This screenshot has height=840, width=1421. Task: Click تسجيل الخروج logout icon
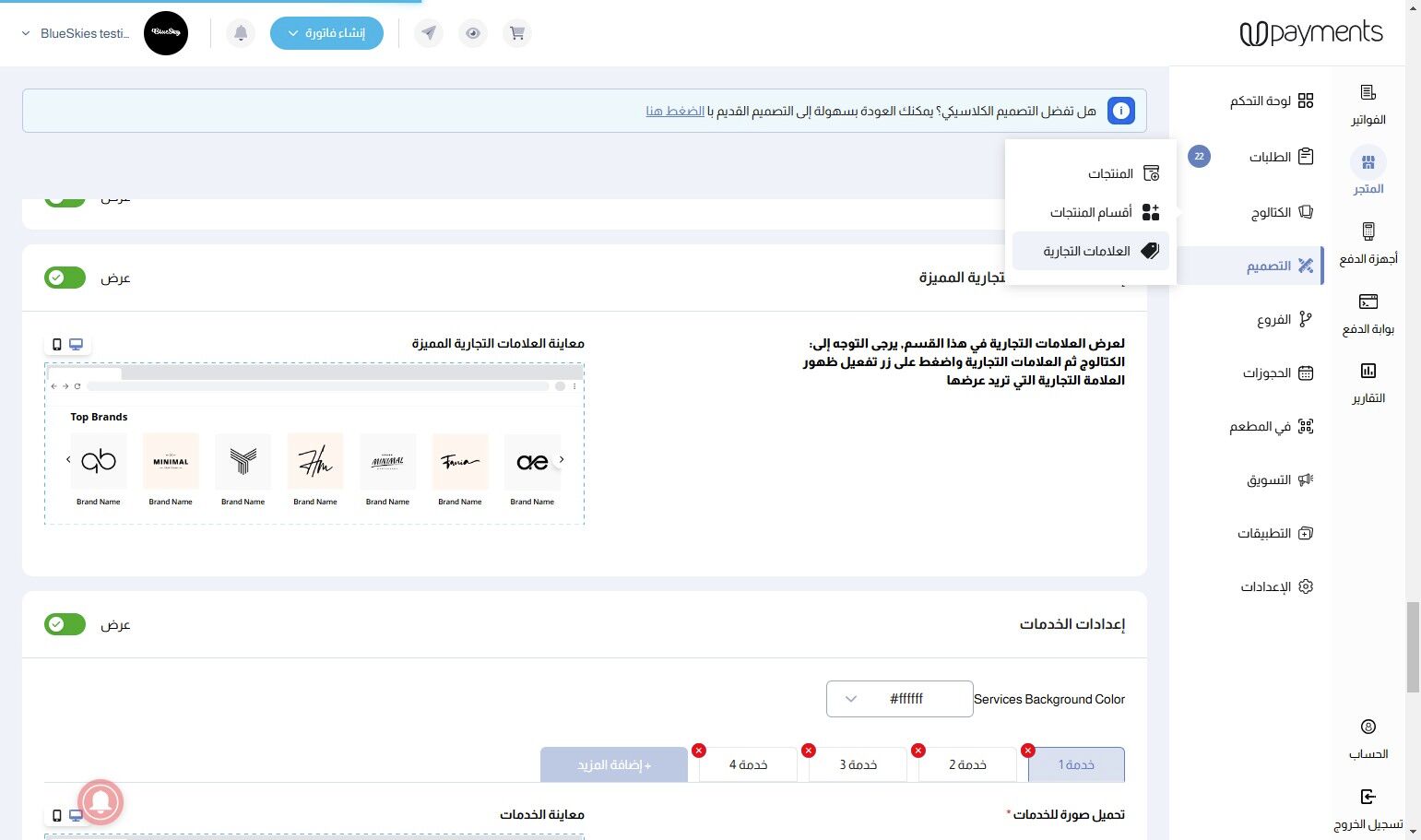1368,797
